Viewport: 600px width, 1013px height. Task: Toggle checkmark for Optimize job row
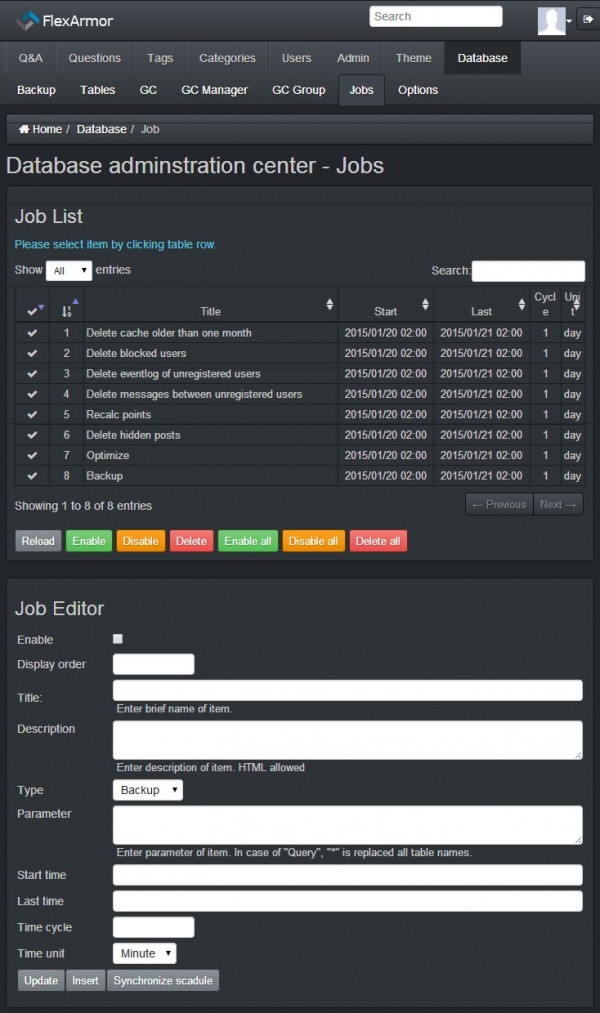coord(32,455)
